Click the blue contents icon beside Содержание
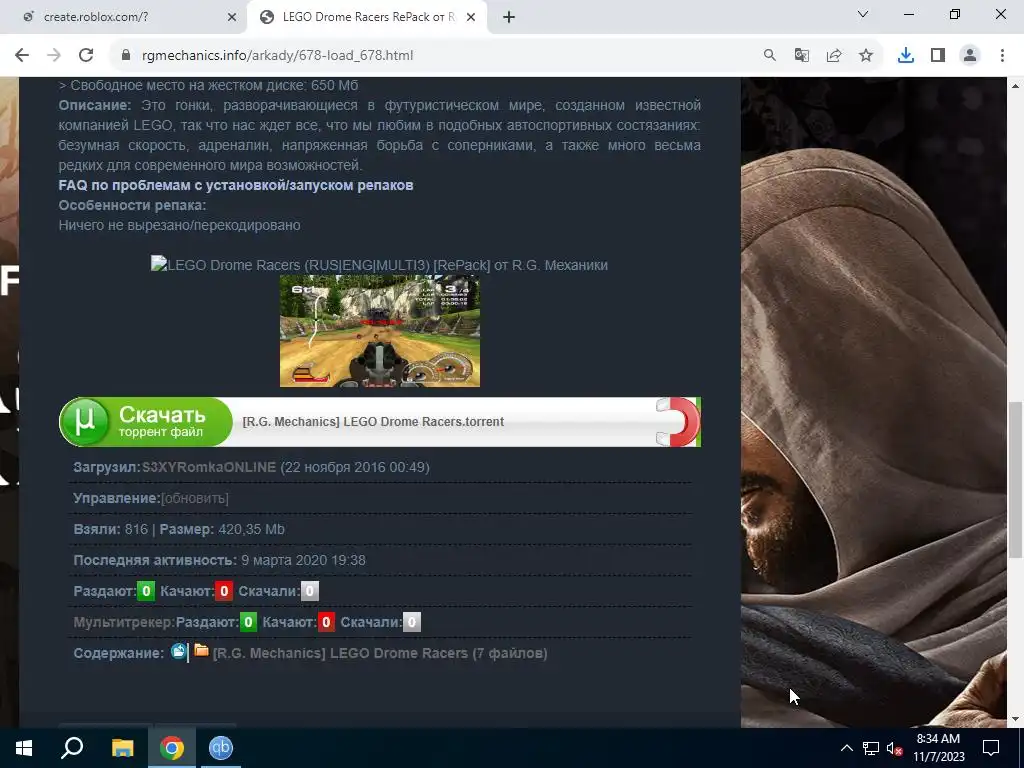 coord(178,651)
